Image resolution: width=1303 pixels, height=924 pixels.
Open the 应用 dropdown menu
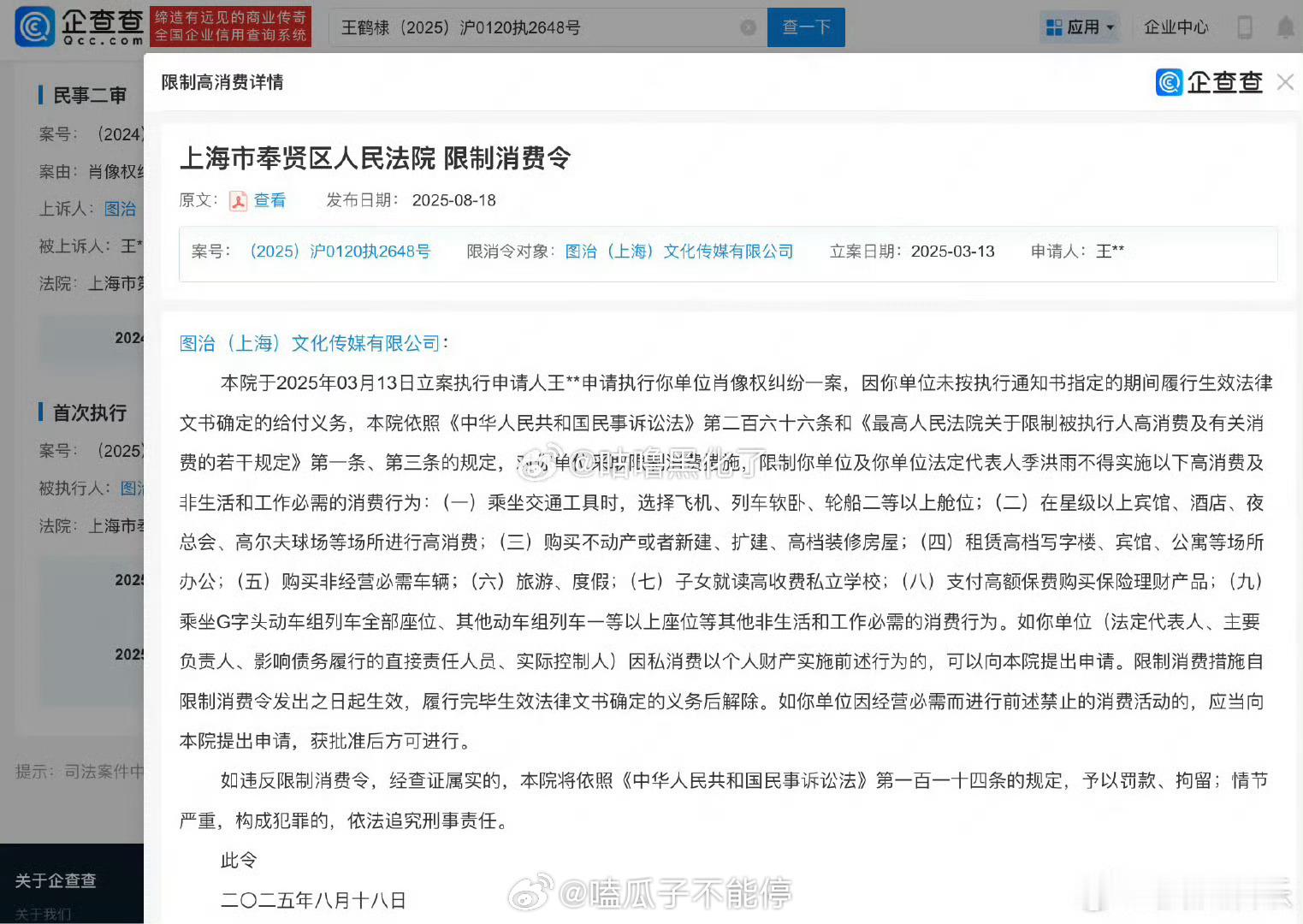tap(1081, 27)
